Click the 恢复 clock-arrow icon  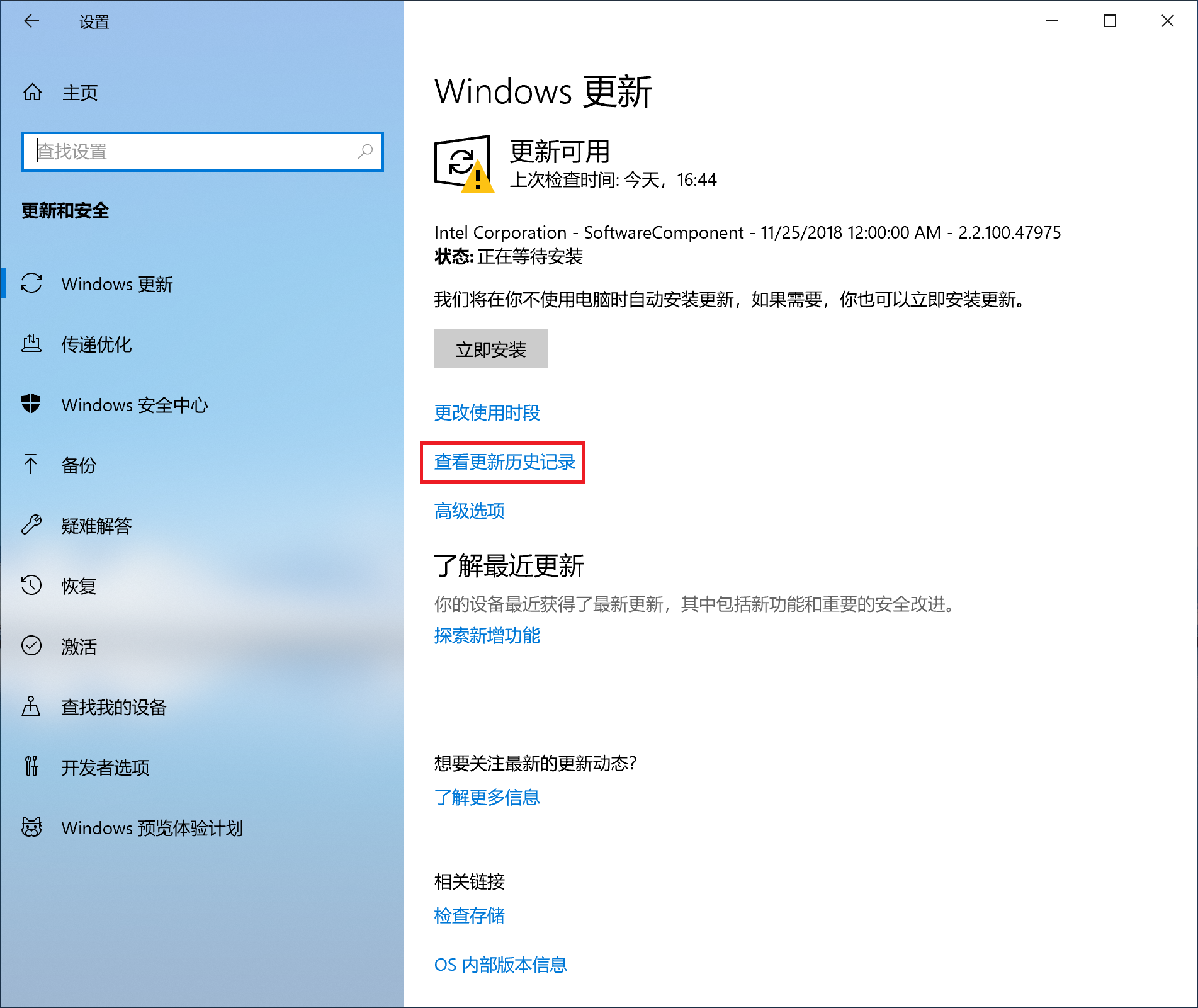point(31,586)
